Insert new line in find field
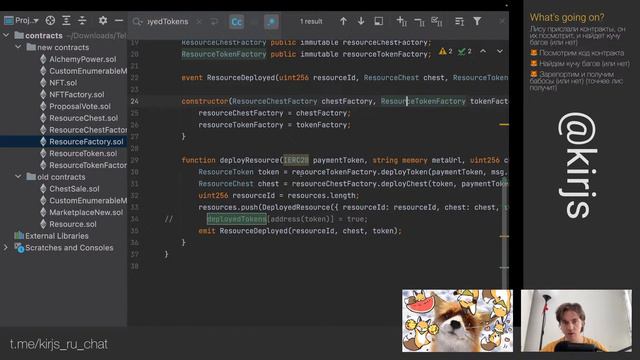The image size is (640, 360). (x=214, y=21)
